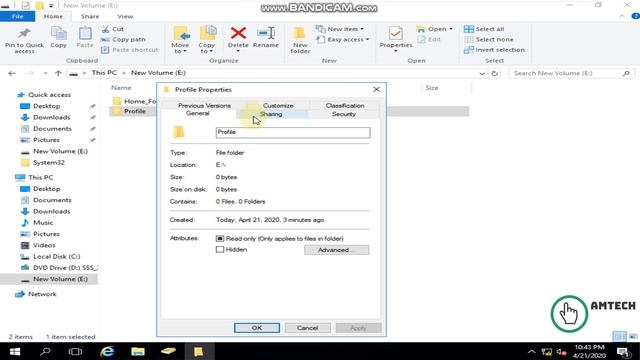Open the Previous Versions tab
This screenshot has height=360, width=640.
click(204, 105)
